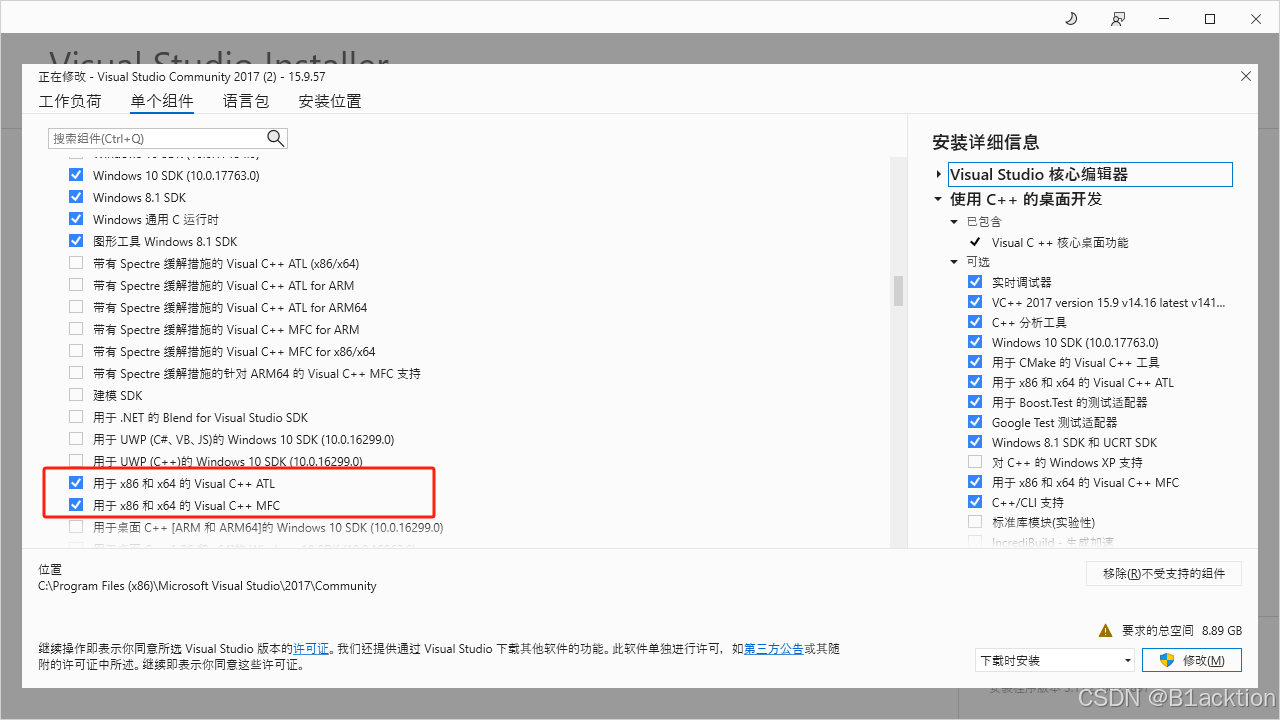Viewport: 1280px width, 720px height.
Task: Open the 第三方公告 link
Action: pyautogui.click(x=774, y=649)
